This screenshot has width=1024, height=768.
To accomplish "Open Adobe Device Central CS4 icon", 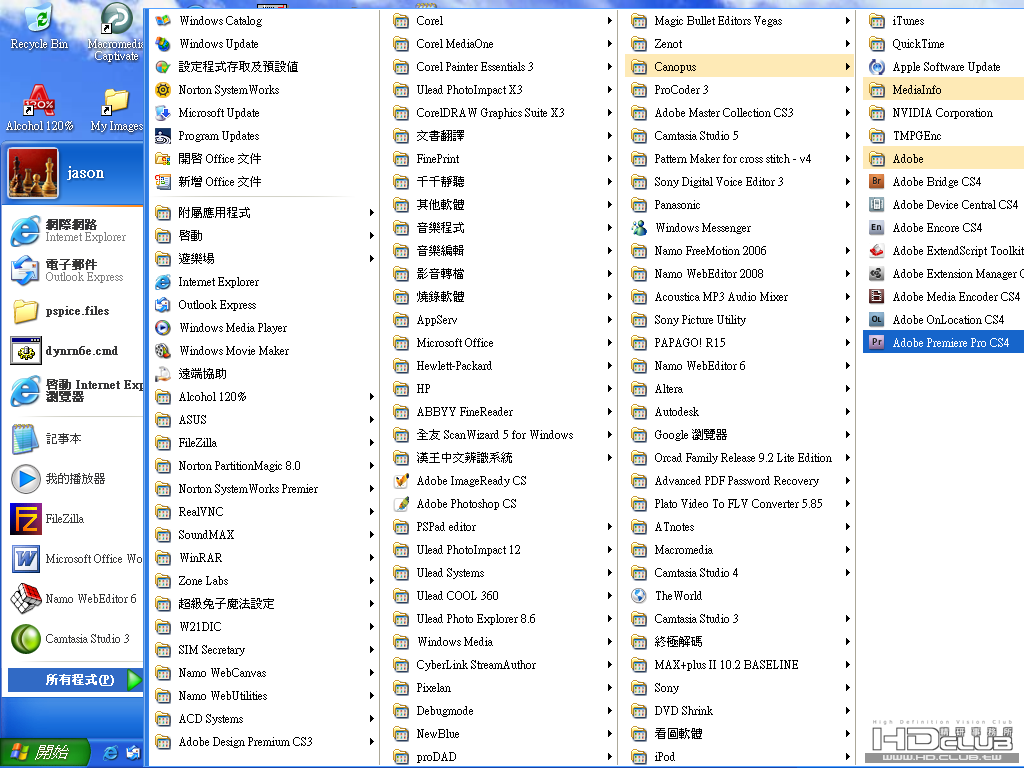I will click(876, 204).
